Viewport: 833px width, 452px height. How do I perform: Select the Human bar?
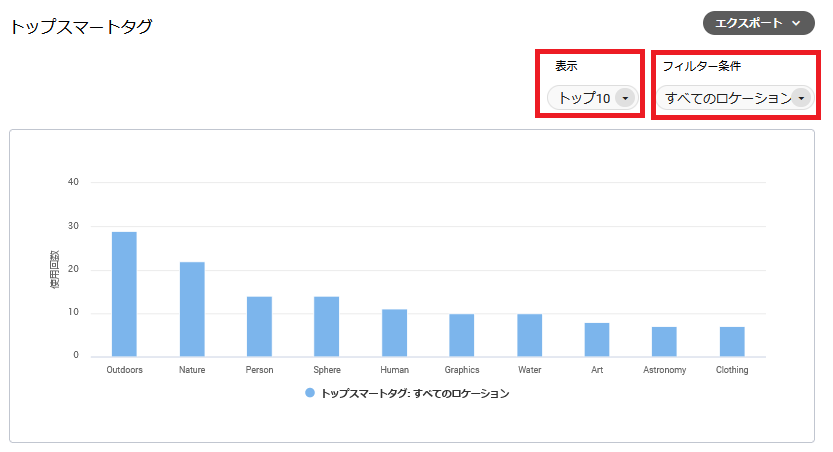(394, 333)
